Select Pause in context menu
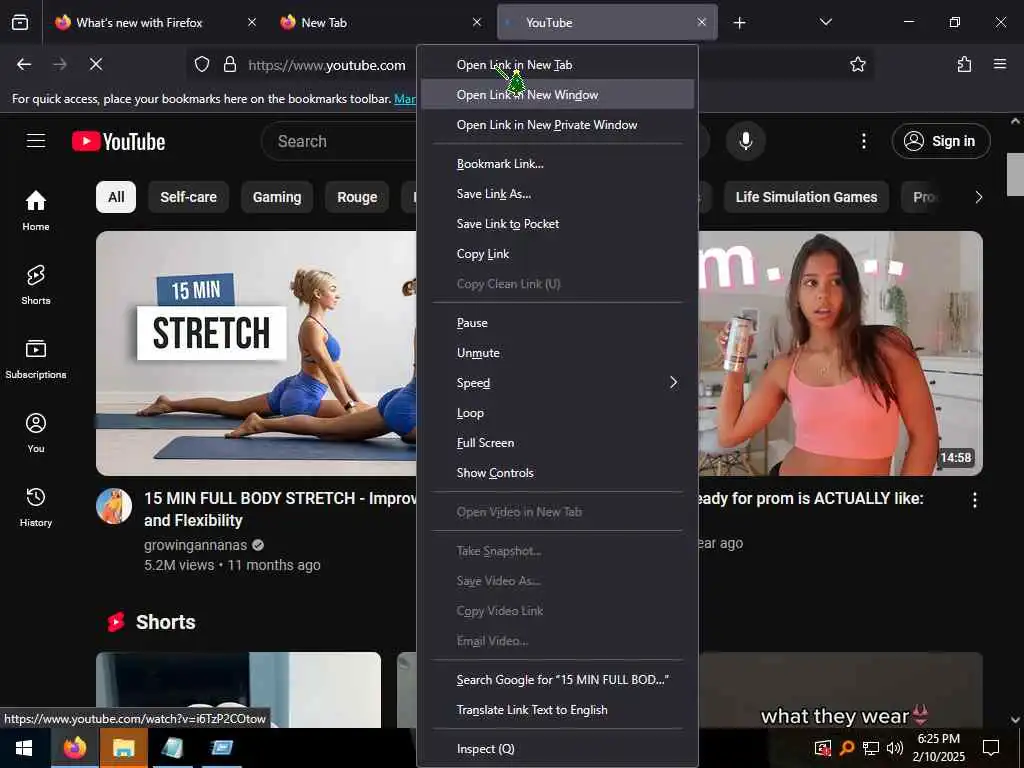The height and width of the screenshot is (768, 1024). 557,323
